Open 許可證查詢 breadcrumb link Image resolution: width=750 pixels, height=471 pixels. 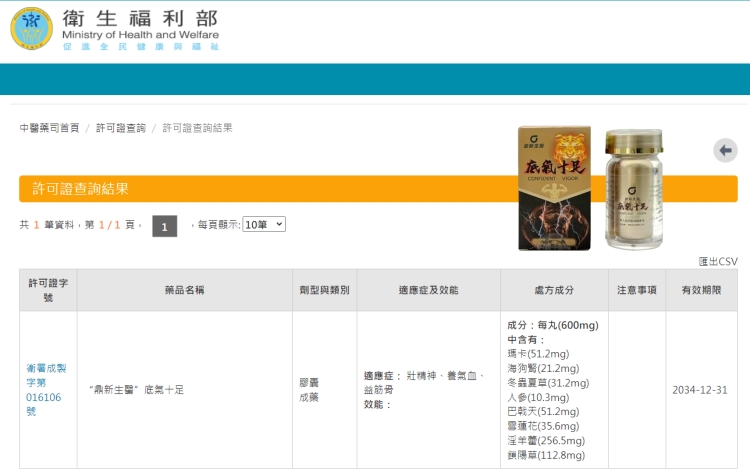click(x=121, y=128)
